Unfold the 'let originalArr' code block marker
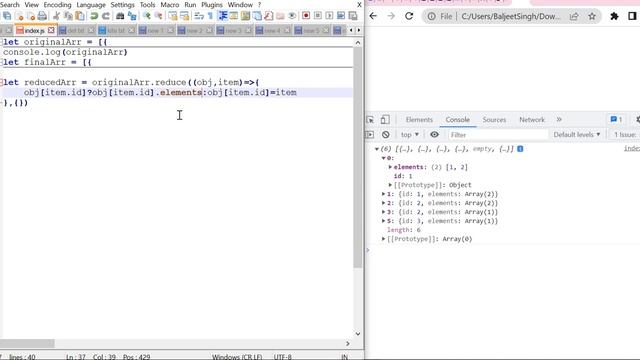640x360 pixels. tap(2, 42)
